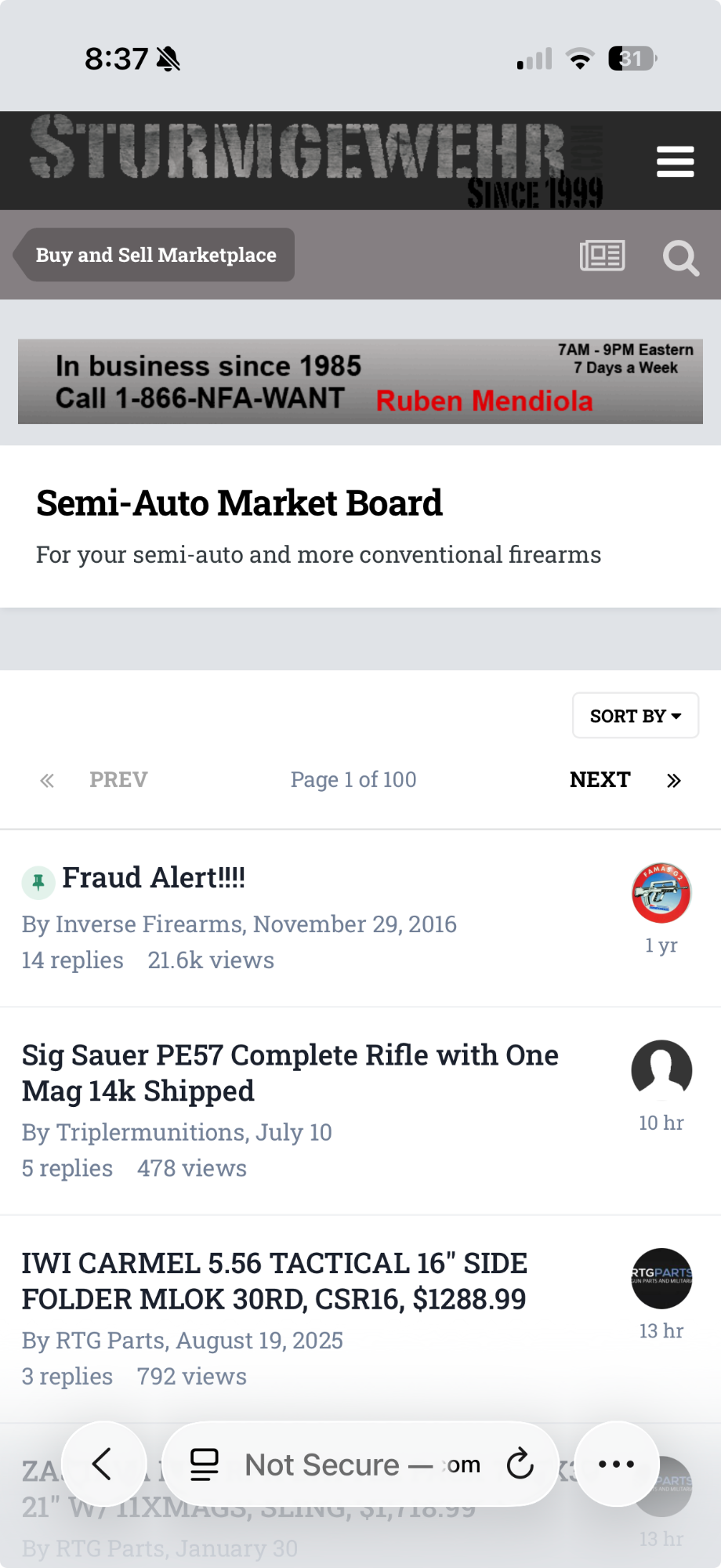Screen dimensions: 721x1568
Task: Click the green pinned topic icon
Action: (x=38, y=882)
